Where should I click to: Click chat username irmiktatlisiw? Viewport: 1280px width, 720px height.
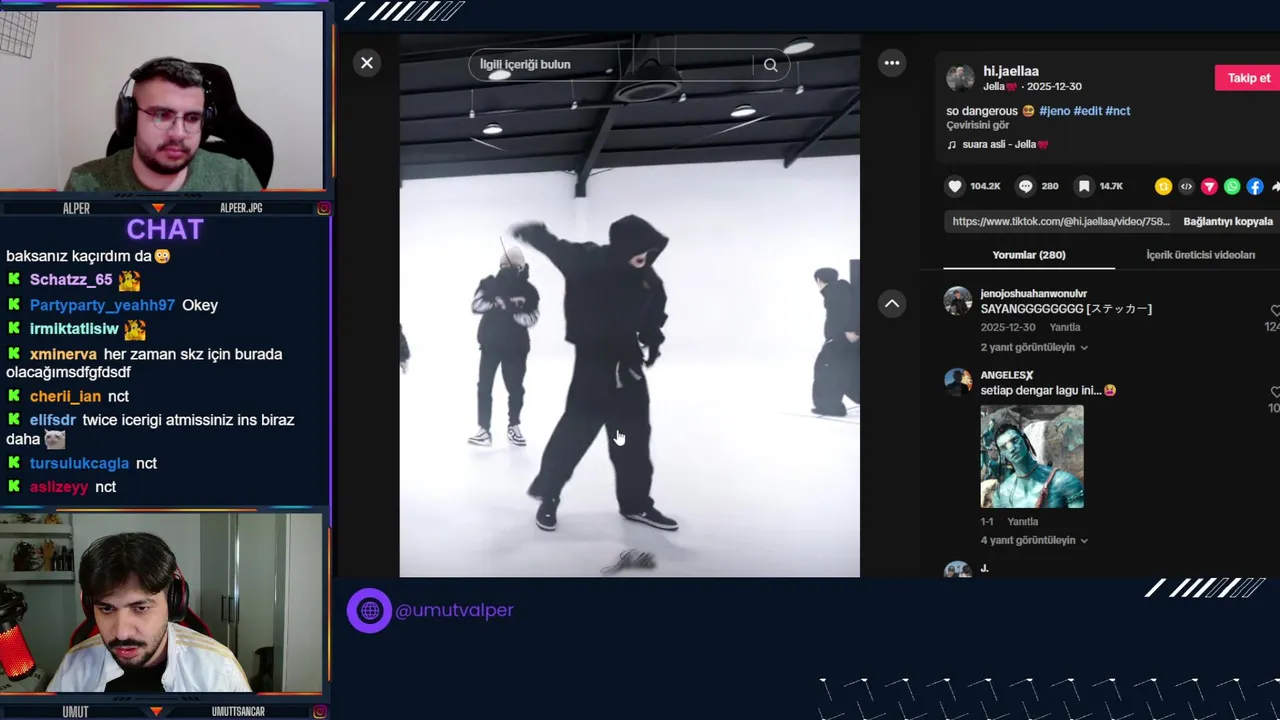pyautogui.click(x=74, y=329)
